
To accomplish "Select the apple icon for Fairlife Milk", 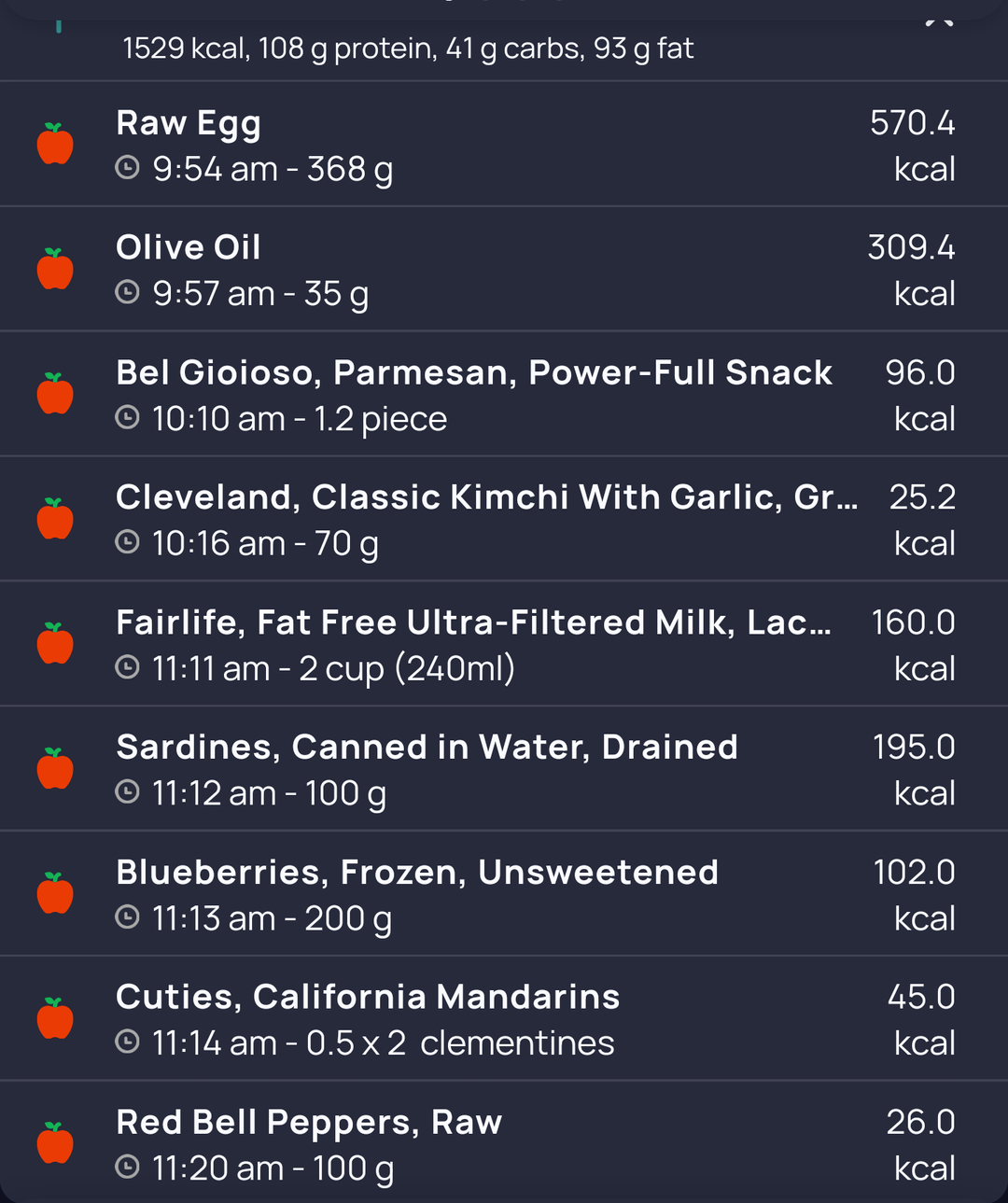I will pyautogui.click(x=55, y=644).
